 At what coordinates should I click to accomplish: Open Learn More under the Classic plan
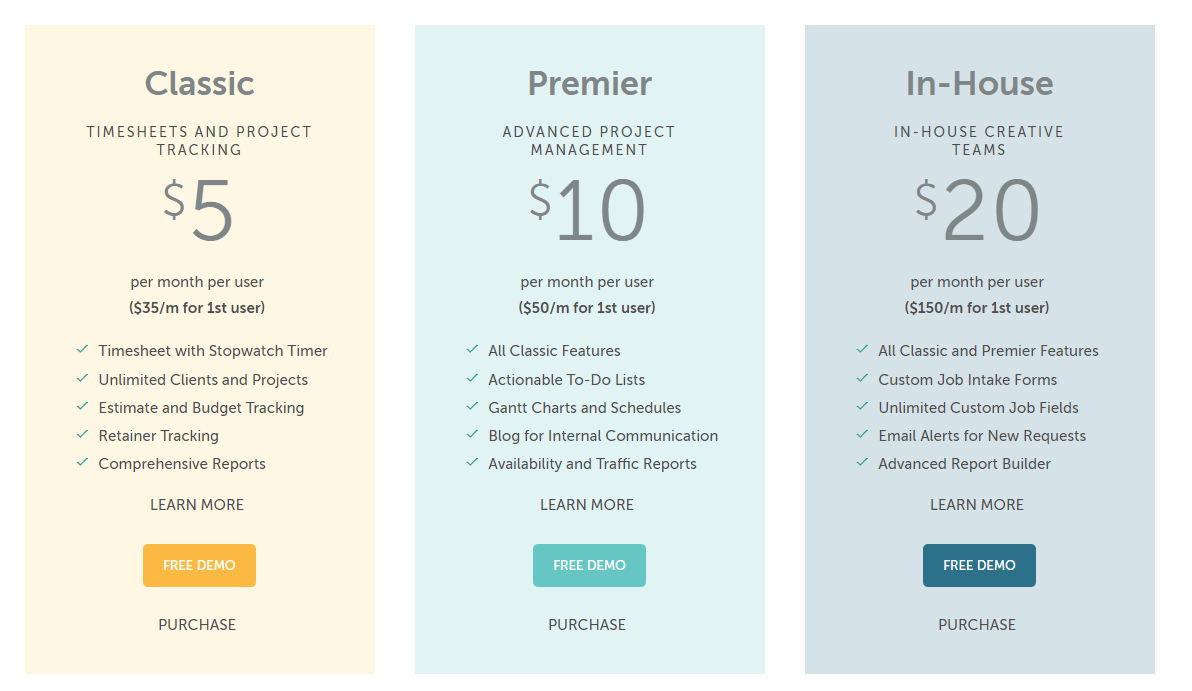pos(197,505)
